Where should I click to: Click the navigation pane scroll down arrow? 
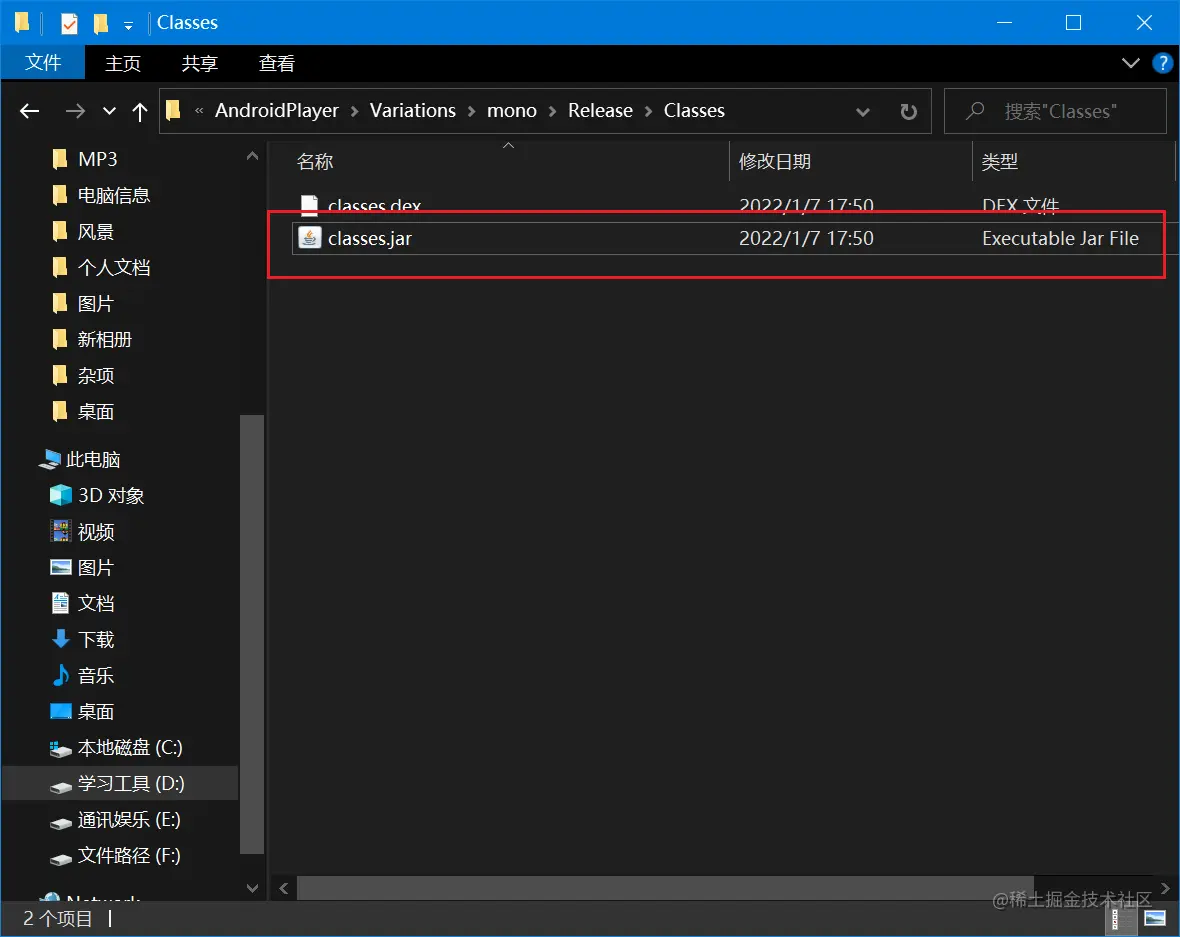[x=252, y=889]
